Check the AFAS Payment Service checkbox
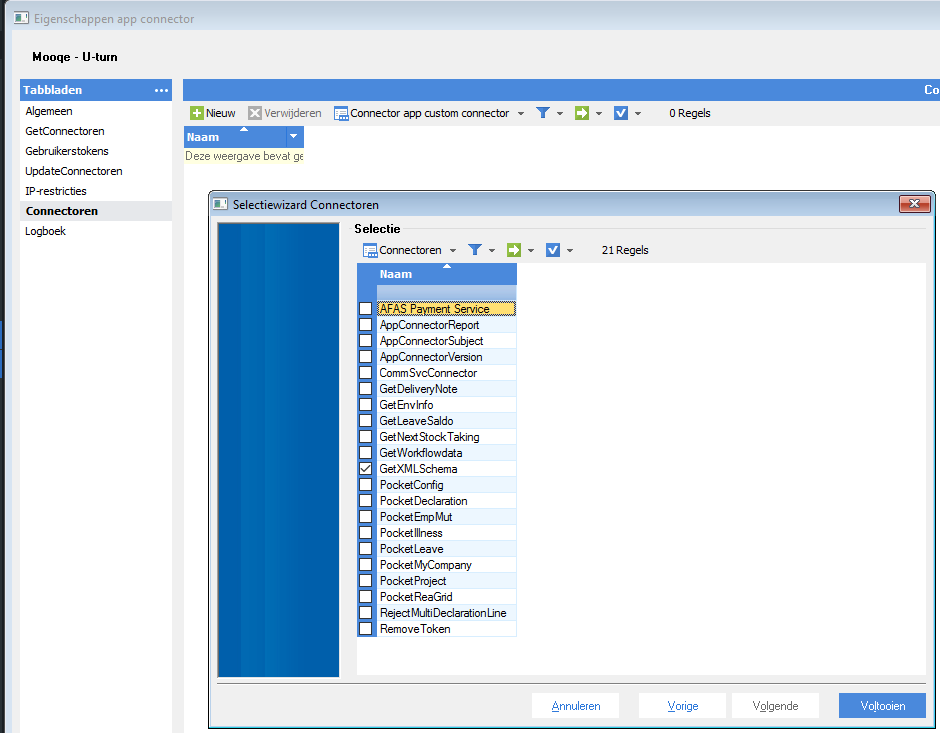940x733 pixels. pyautogui.click(x=365, y=309)
